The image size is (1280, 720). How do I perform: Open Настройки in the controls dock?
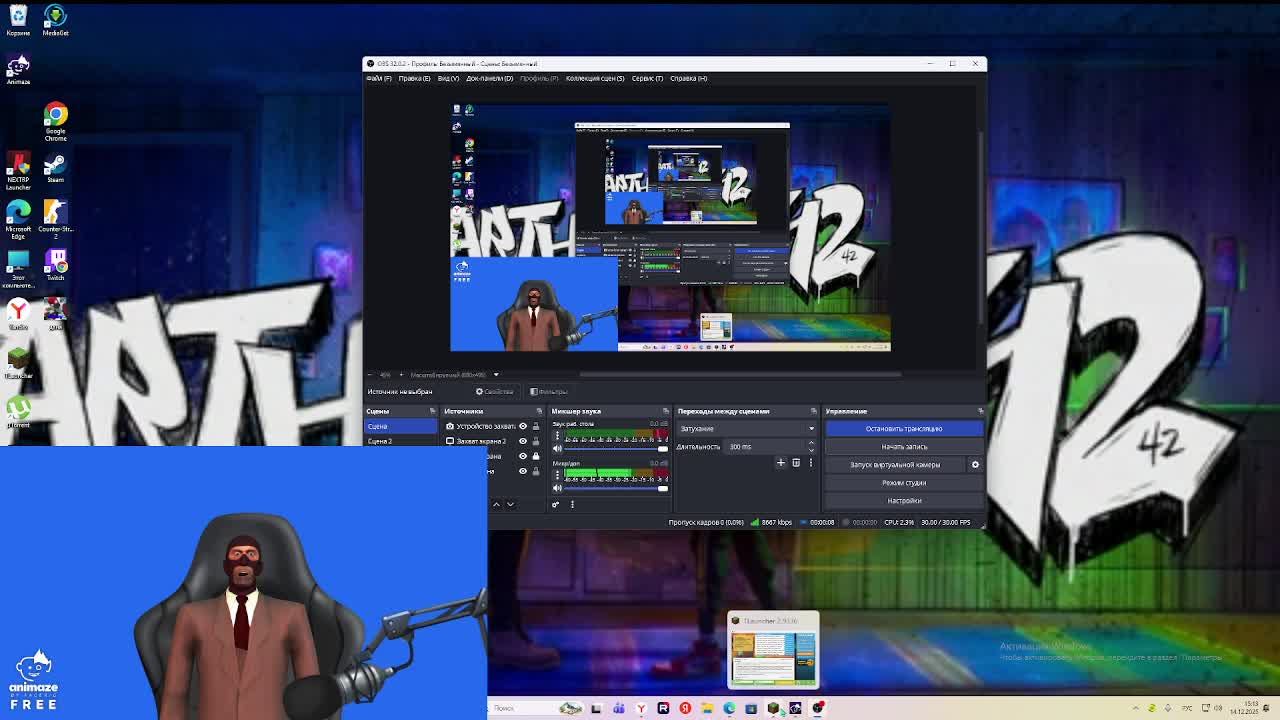point(904,501)
